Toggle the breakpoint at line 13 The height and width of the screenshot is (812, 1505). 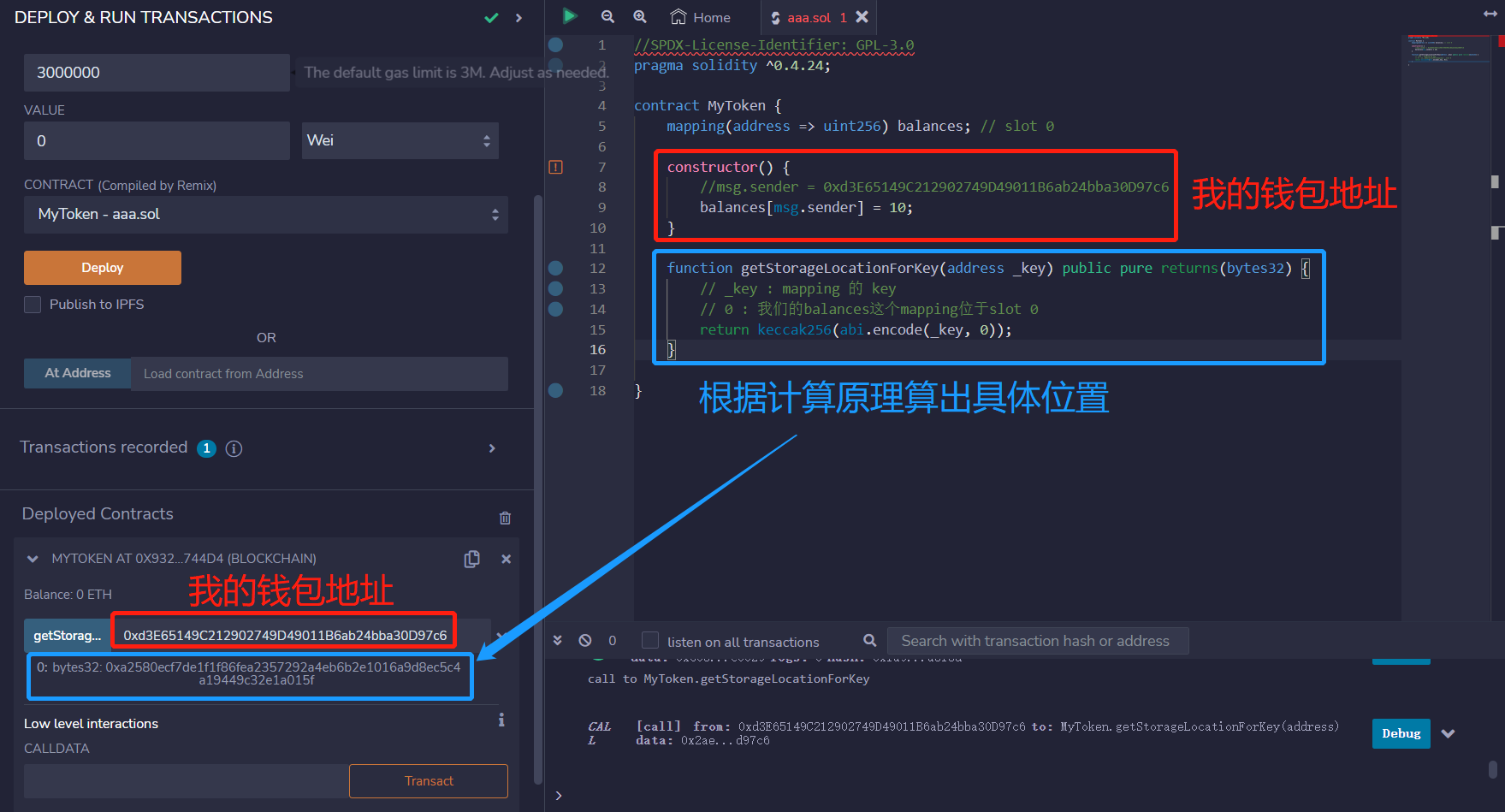coord(555,288)
